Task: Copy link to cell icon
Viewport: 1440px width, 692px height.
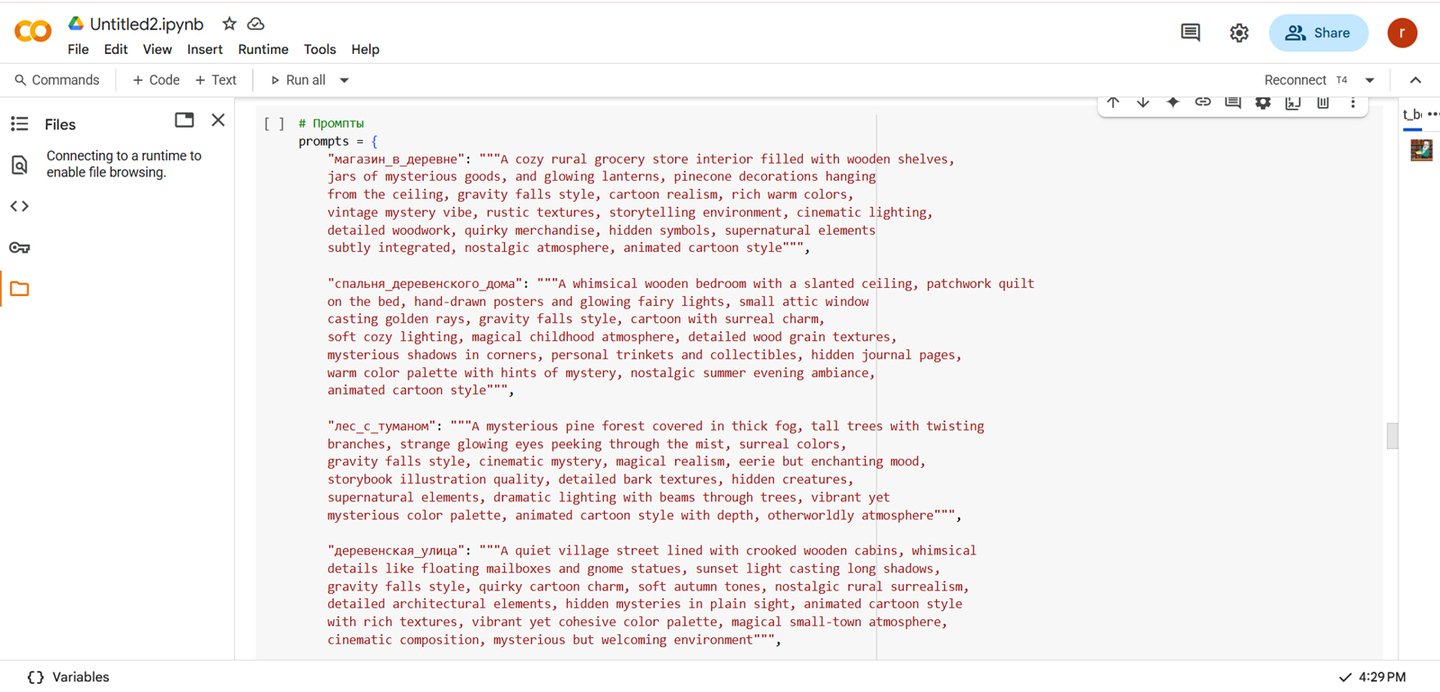Action: pyautogui.click(x=1203, y=102)
